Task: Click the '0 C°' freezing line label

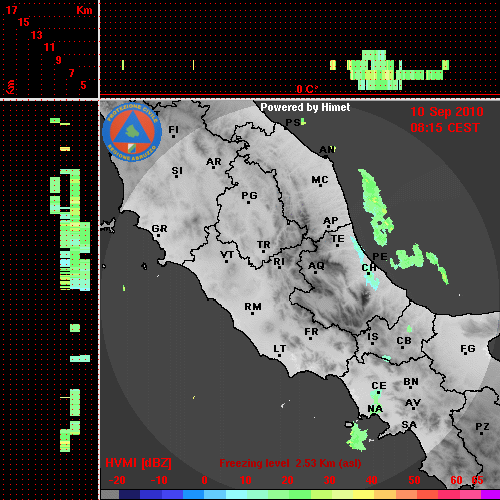Action: coord(307,89)
